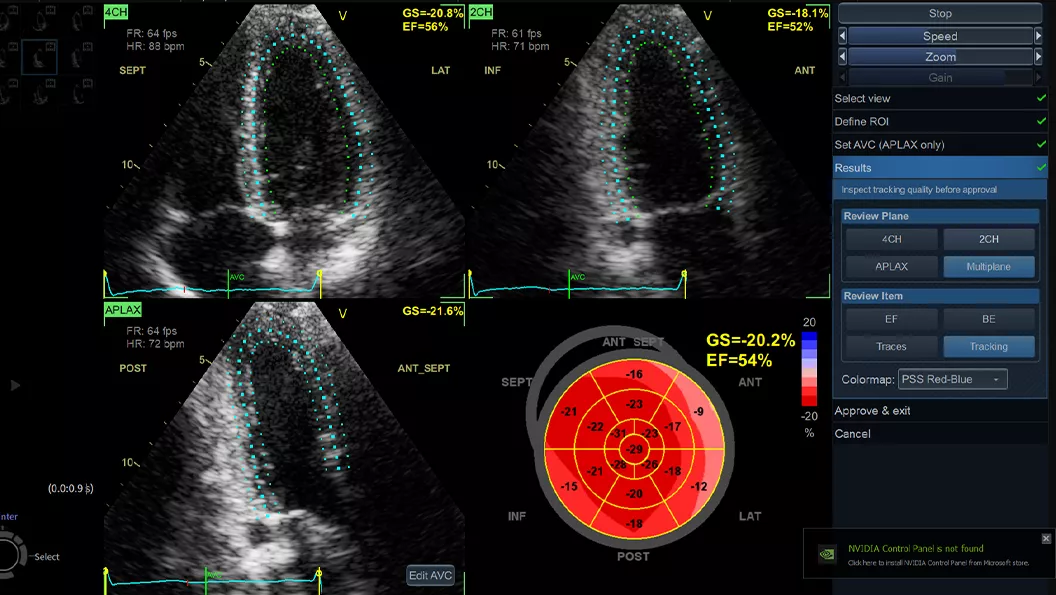Click the green 4CH tag on the top-left echo view

pos(116,12)
